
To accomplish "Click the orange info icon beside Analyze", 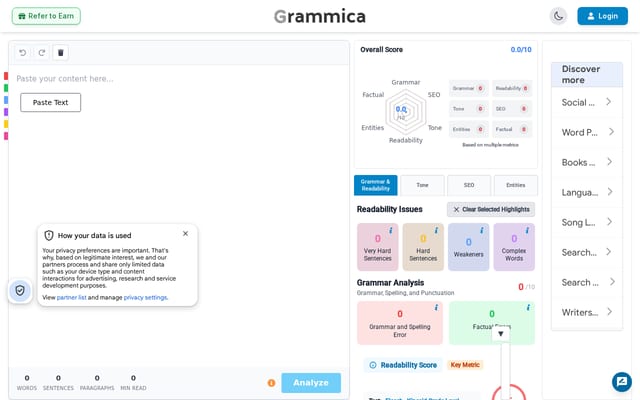I will tap(271, 383).
